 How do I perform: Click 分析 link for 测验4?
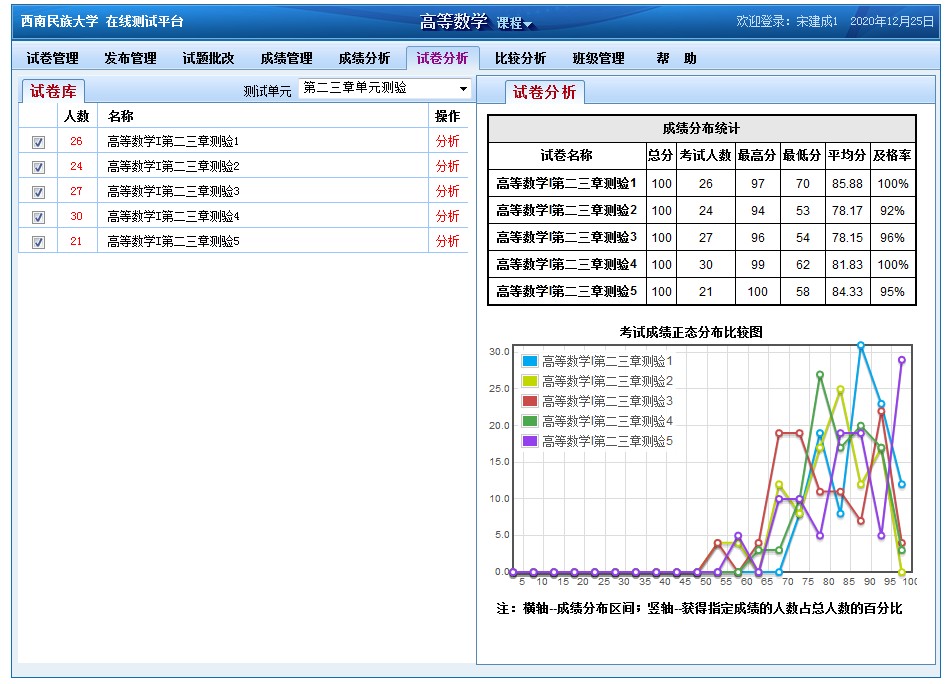click(x=447, y=216)
